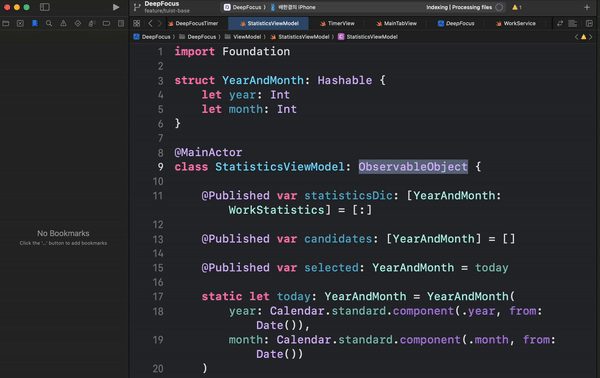The image size is (600, 378).
Task: Open the Project navigator folder icon
Action: tap(6, 23)
